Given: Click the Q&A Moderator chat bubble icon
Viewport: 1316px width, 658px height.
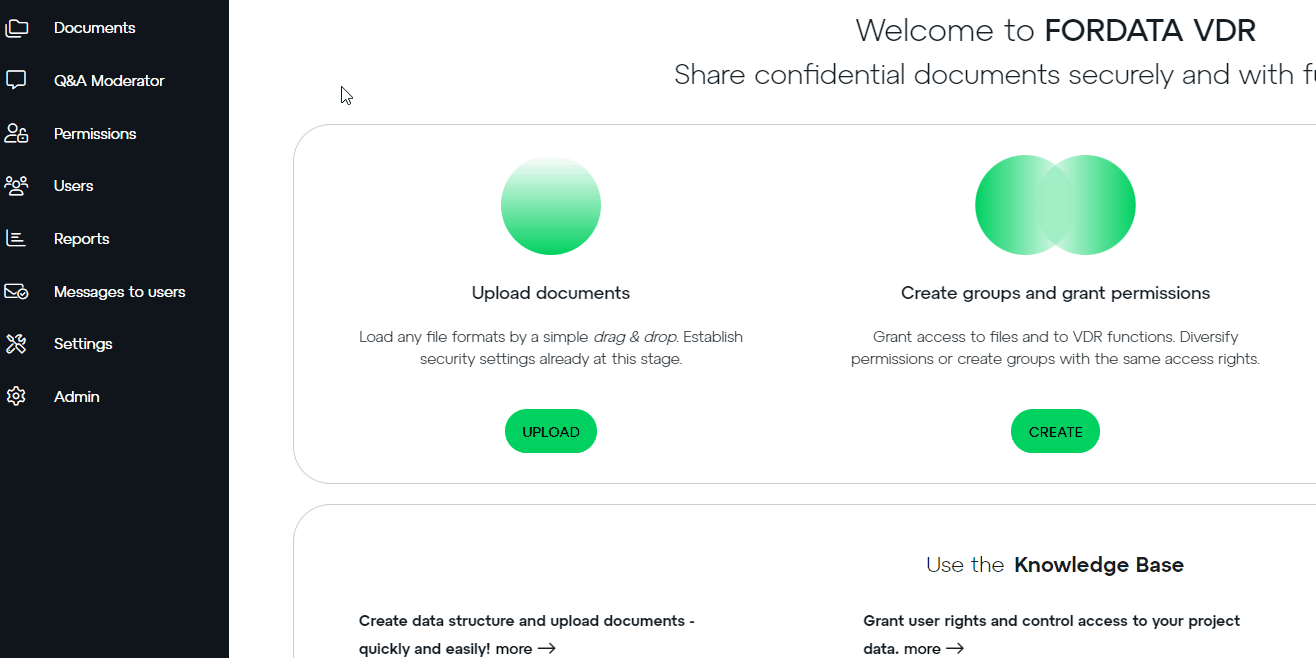Looking at the screenshot, I should [16, 80].
